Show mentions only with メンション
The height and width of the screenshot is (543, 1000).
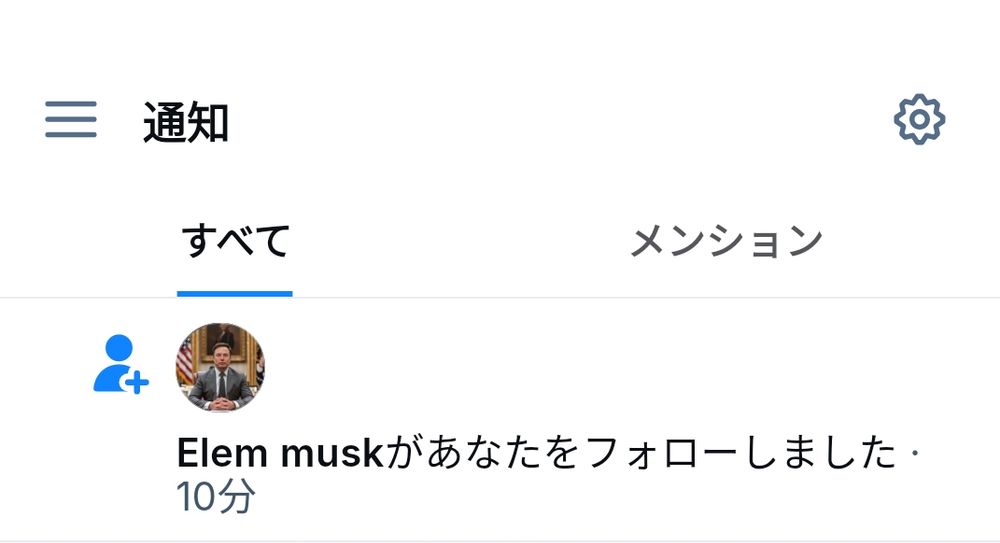click(x=726, y=241)
